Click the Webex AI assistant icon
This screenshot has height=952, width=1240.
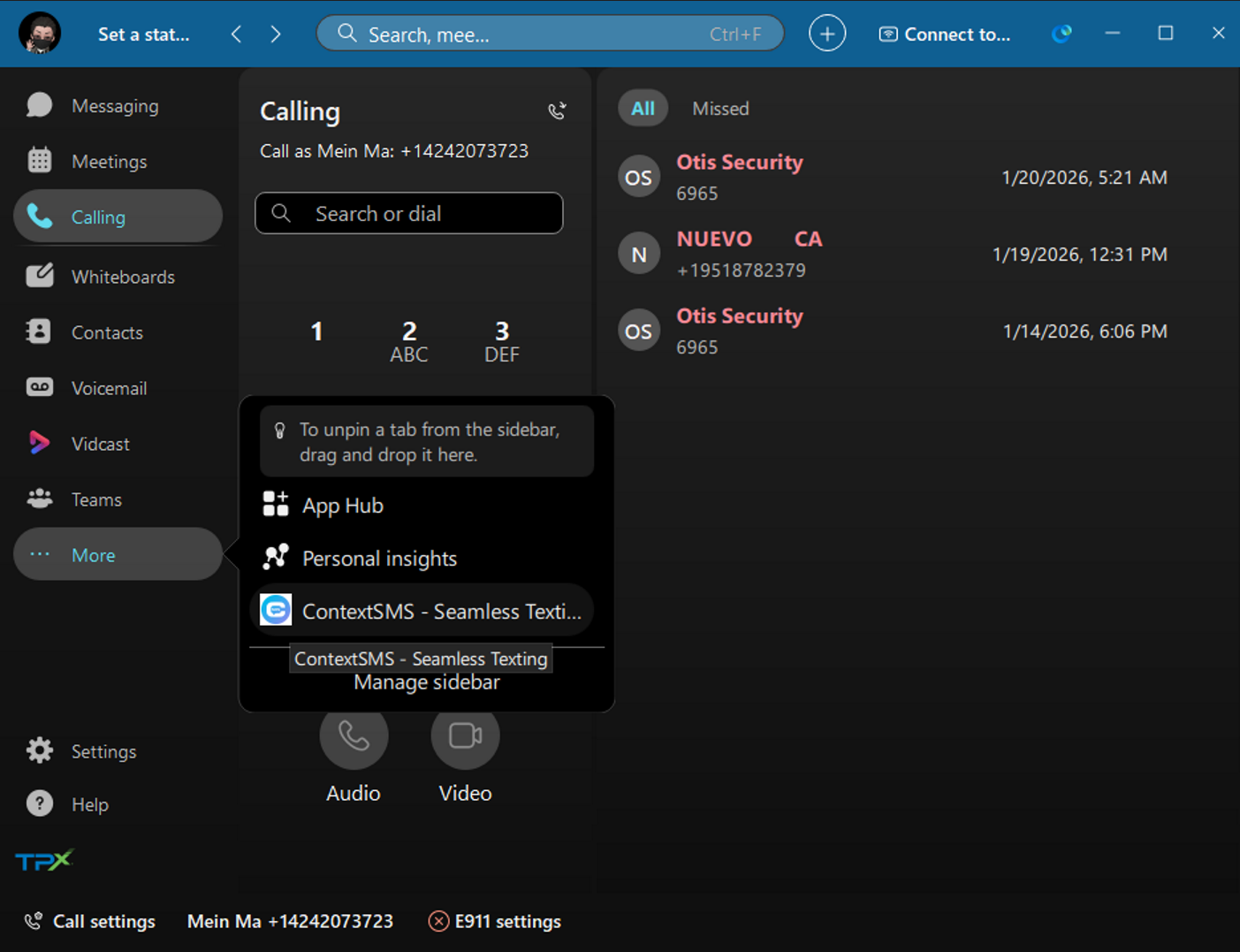tap(1061, 34)
